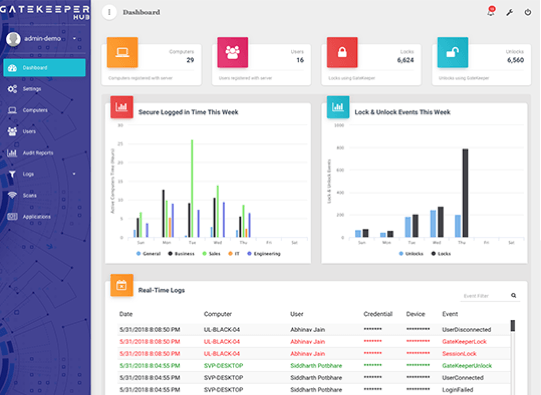Click the wrench tools icon
Screen dimensions: 541x395
point(510,12)
